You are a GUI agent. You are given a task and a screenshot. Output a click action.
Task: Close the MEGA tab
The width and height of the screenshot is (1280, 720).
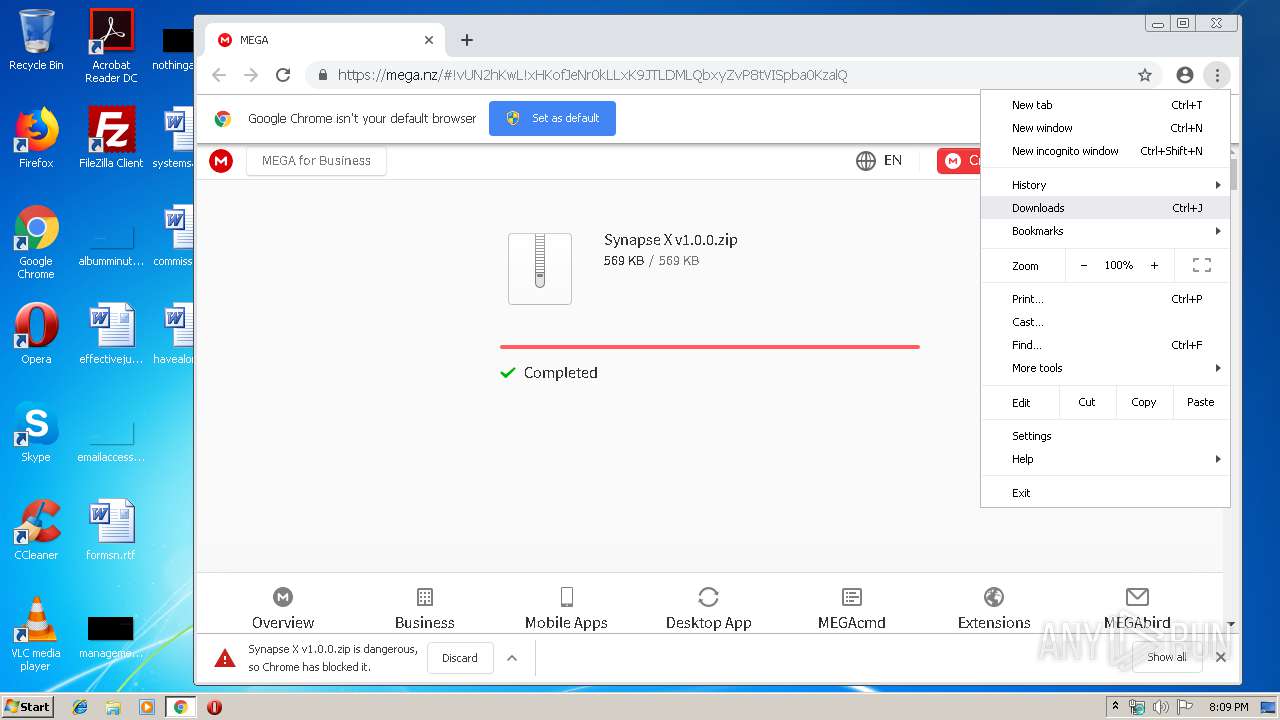429,40
